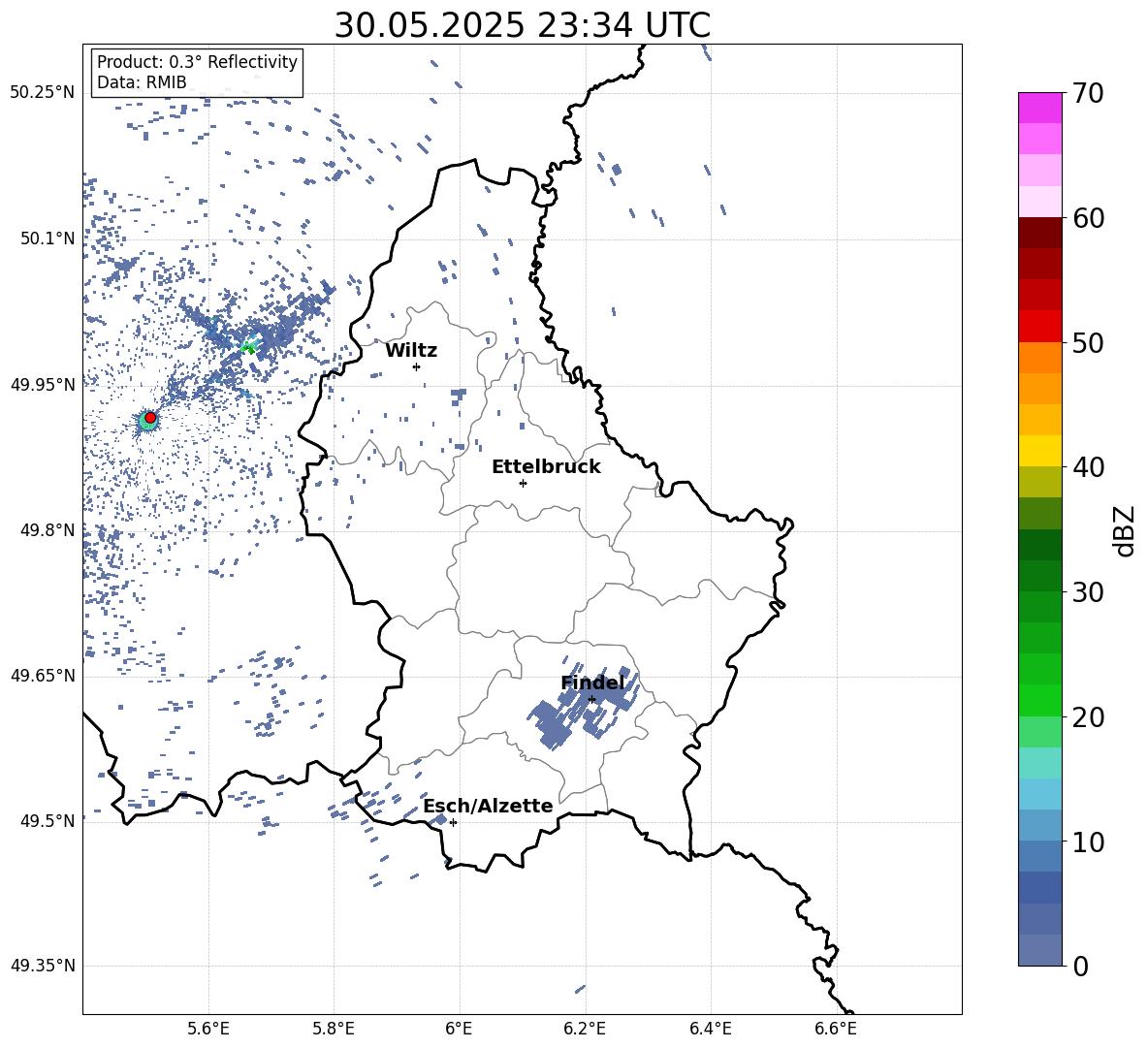1148x1048 pixels.
Task: Click the dBZ colorbar axis label
Action: point(1124,531)
